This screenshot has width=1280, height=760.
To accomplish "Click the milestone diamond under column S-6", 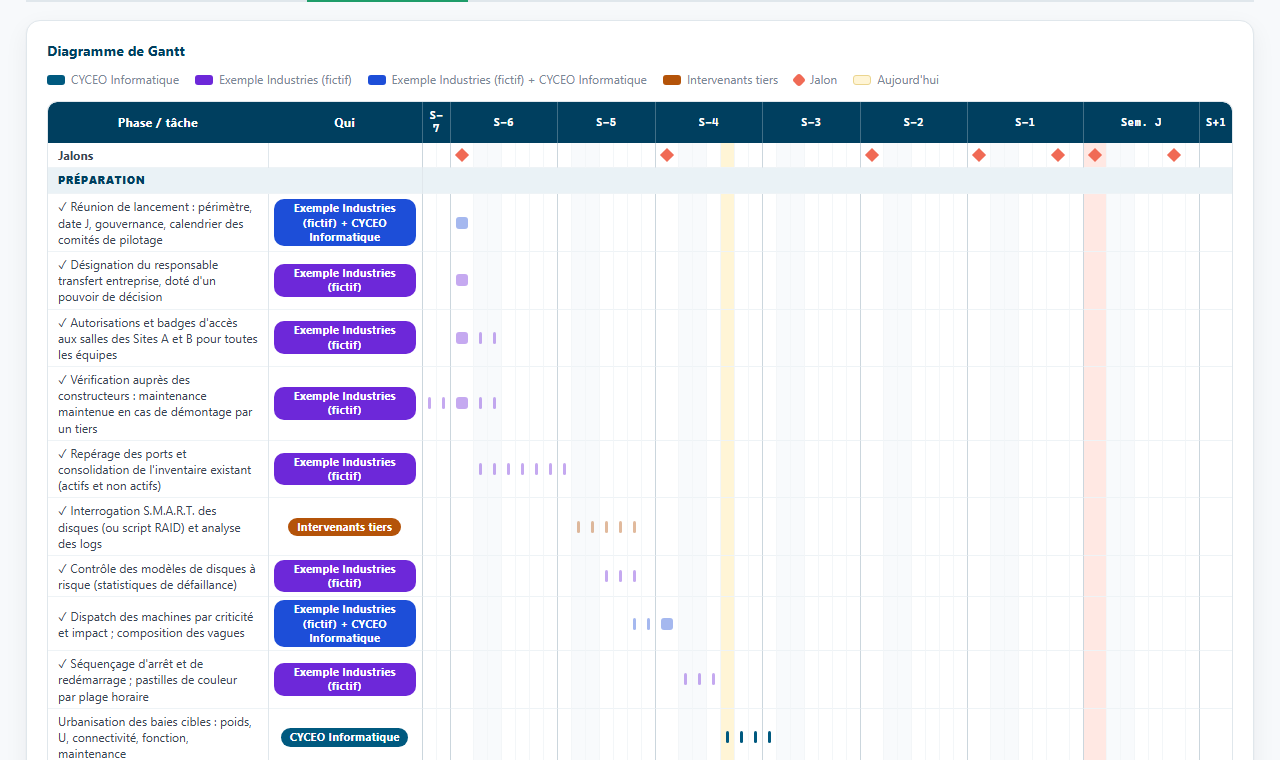I will [462, 155].
